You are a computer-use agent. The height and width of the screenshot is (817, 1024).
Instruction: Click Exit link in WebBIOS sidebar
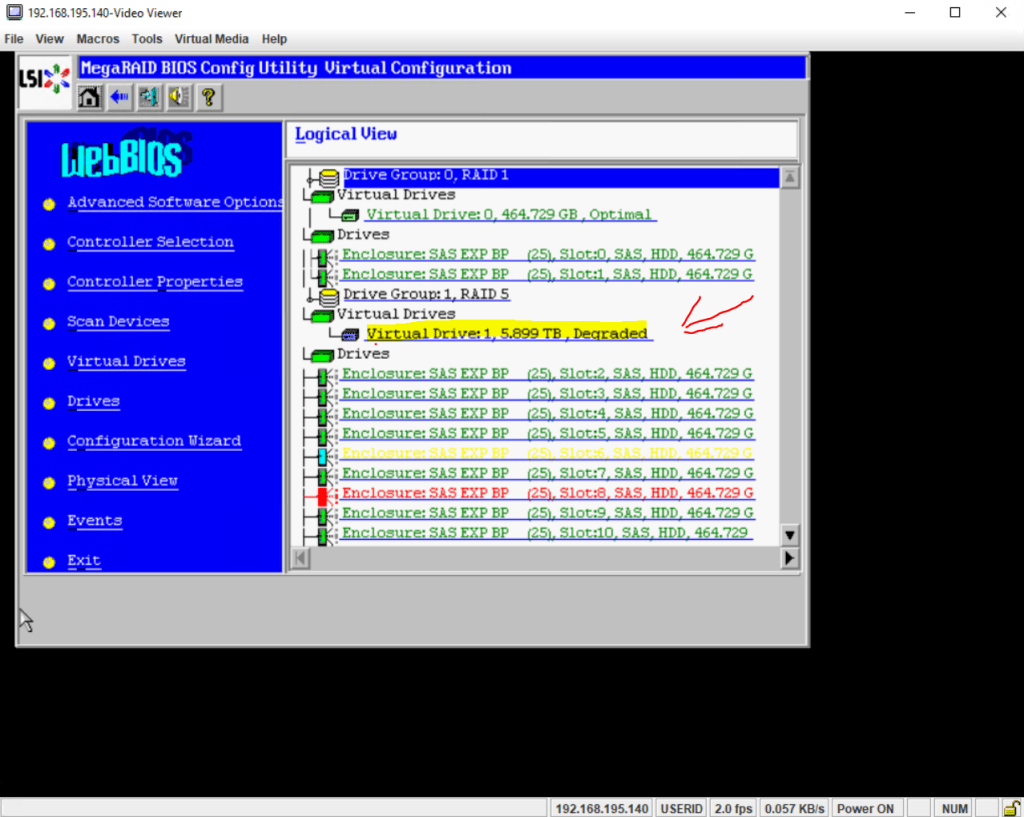click(84, 561)
